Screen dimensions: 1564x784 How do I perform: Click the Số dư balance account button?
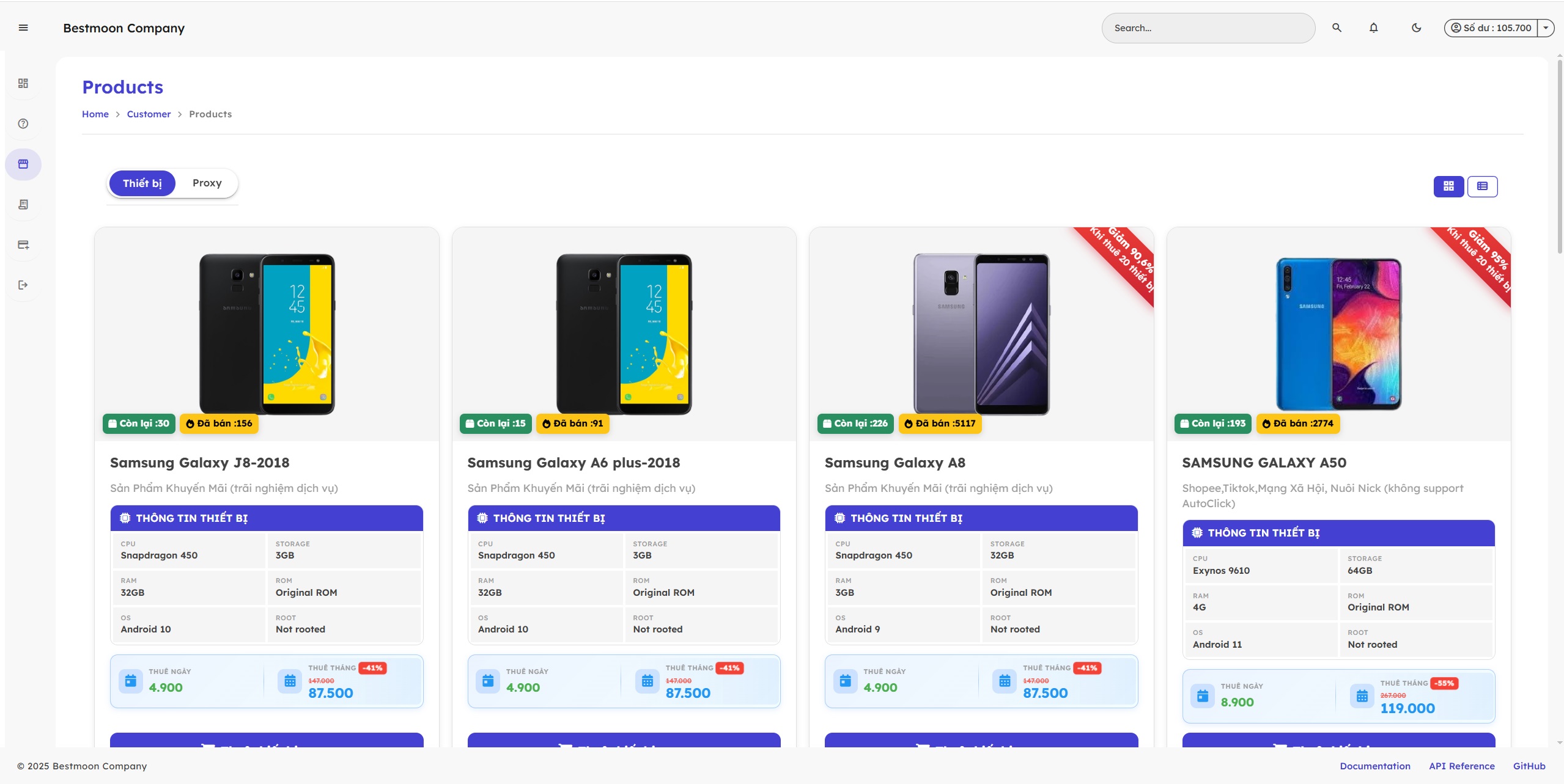1491,27
